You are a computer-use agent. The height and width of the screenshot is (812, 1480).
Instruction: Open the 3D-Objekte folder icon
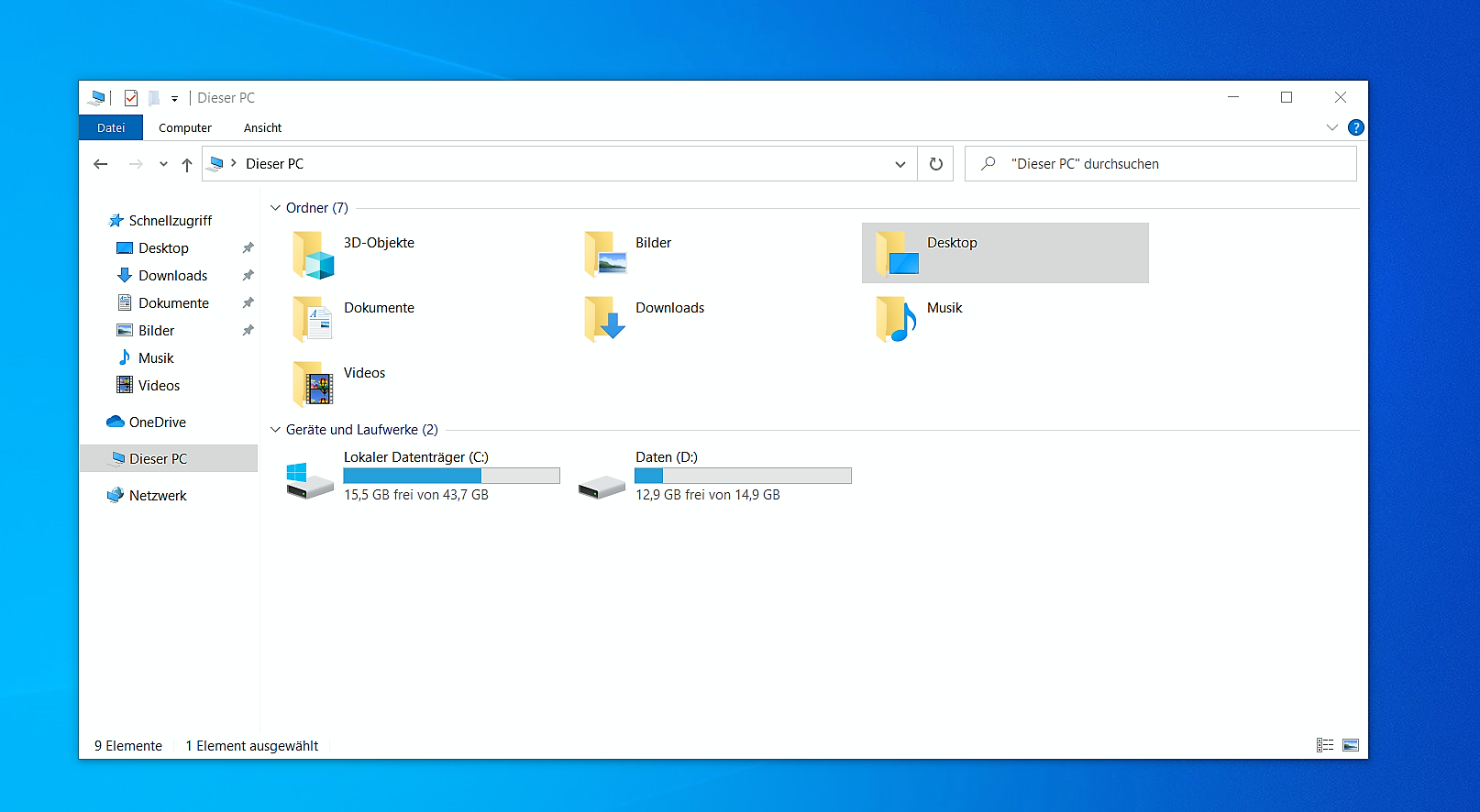(x=314, y=254)
